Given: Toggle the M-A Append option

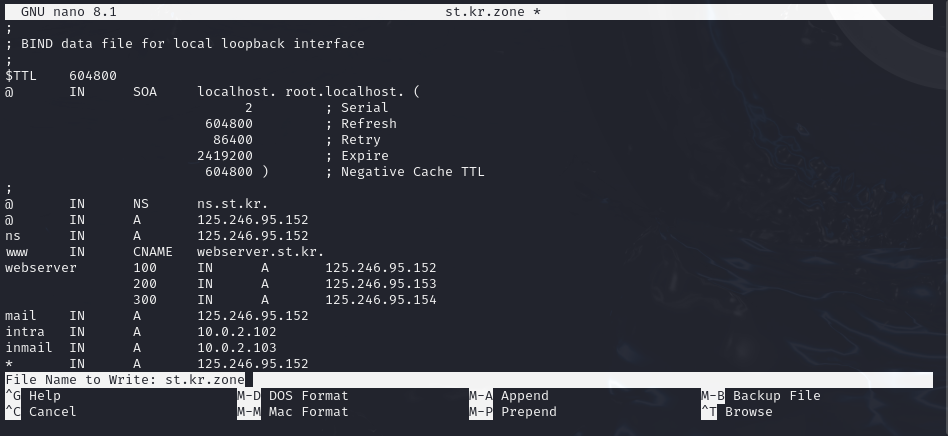Looking at the screenshot, I should (x=509, y=396).
